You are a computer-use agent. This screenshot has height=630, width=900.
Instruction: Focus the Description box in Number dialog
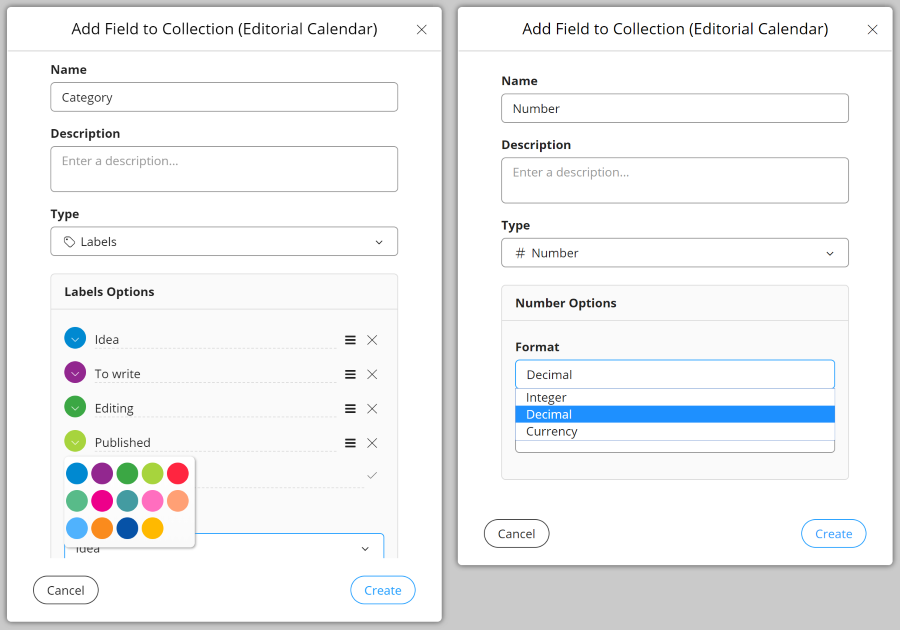[674, 180]
